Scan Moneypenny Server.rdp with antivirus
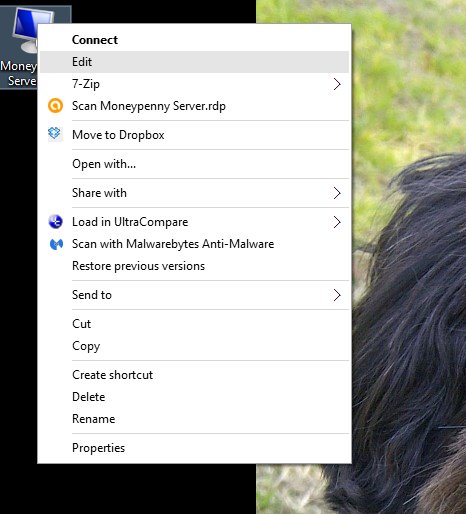466x514 pixels. [194, 106]
